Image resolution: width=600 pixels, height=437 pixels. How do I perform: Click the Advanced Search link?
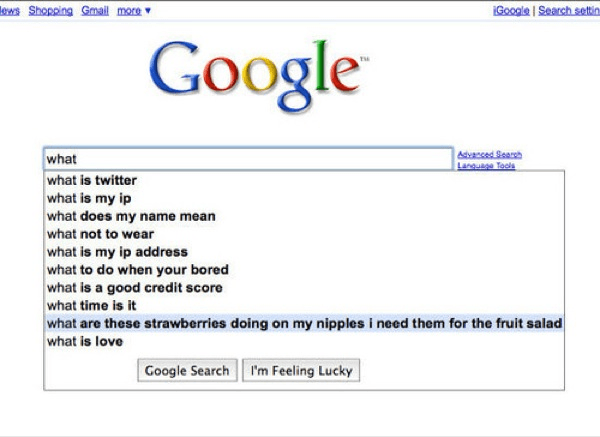(x=489, y=154)
